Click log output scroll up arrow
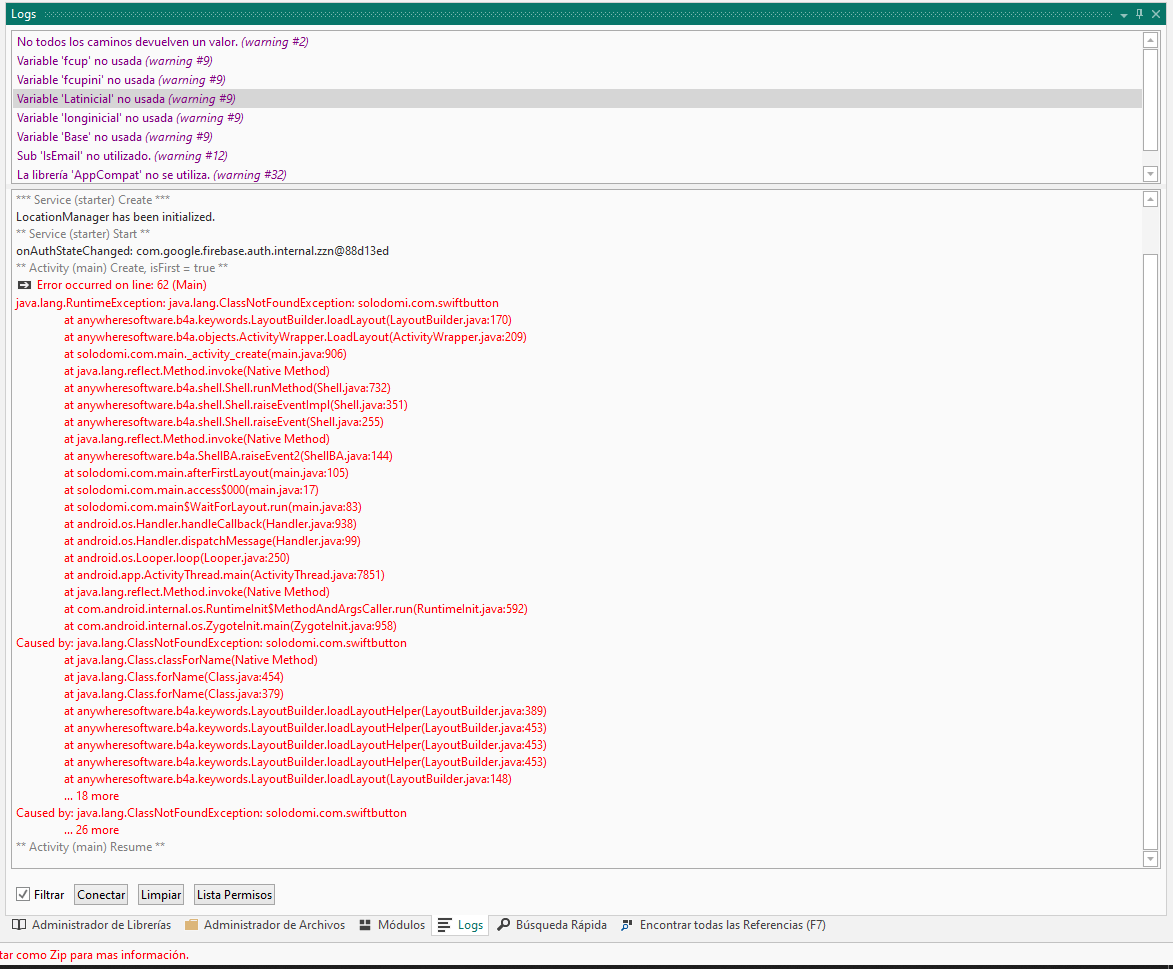This screenshot has height=969, width=1173. [x=1151, y=199]
